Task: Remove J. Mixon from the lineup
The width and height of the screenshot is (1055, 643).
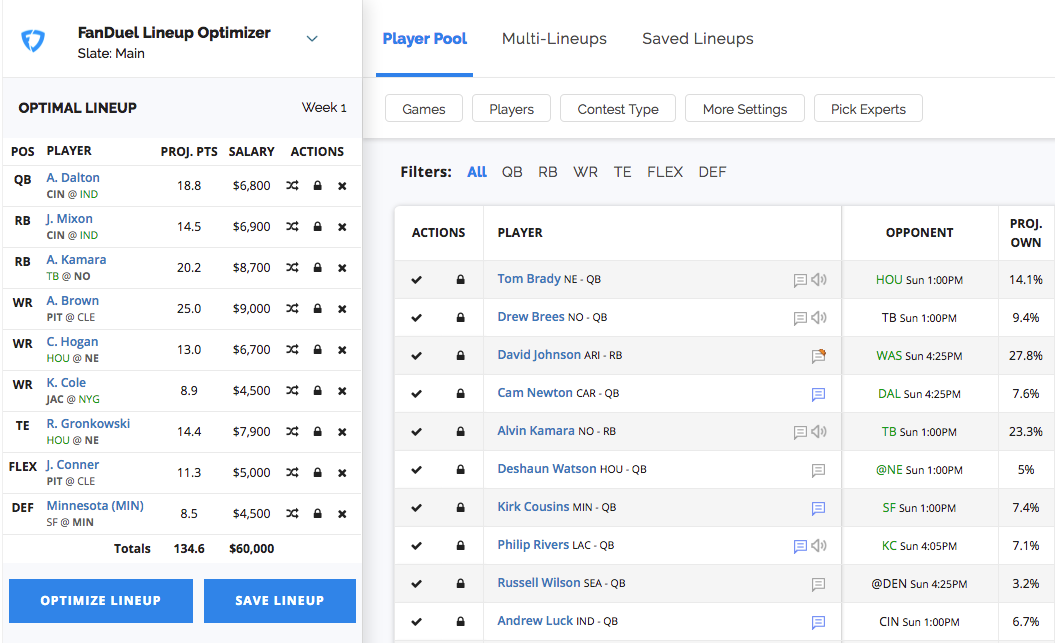Action: (x=342, y=227)
